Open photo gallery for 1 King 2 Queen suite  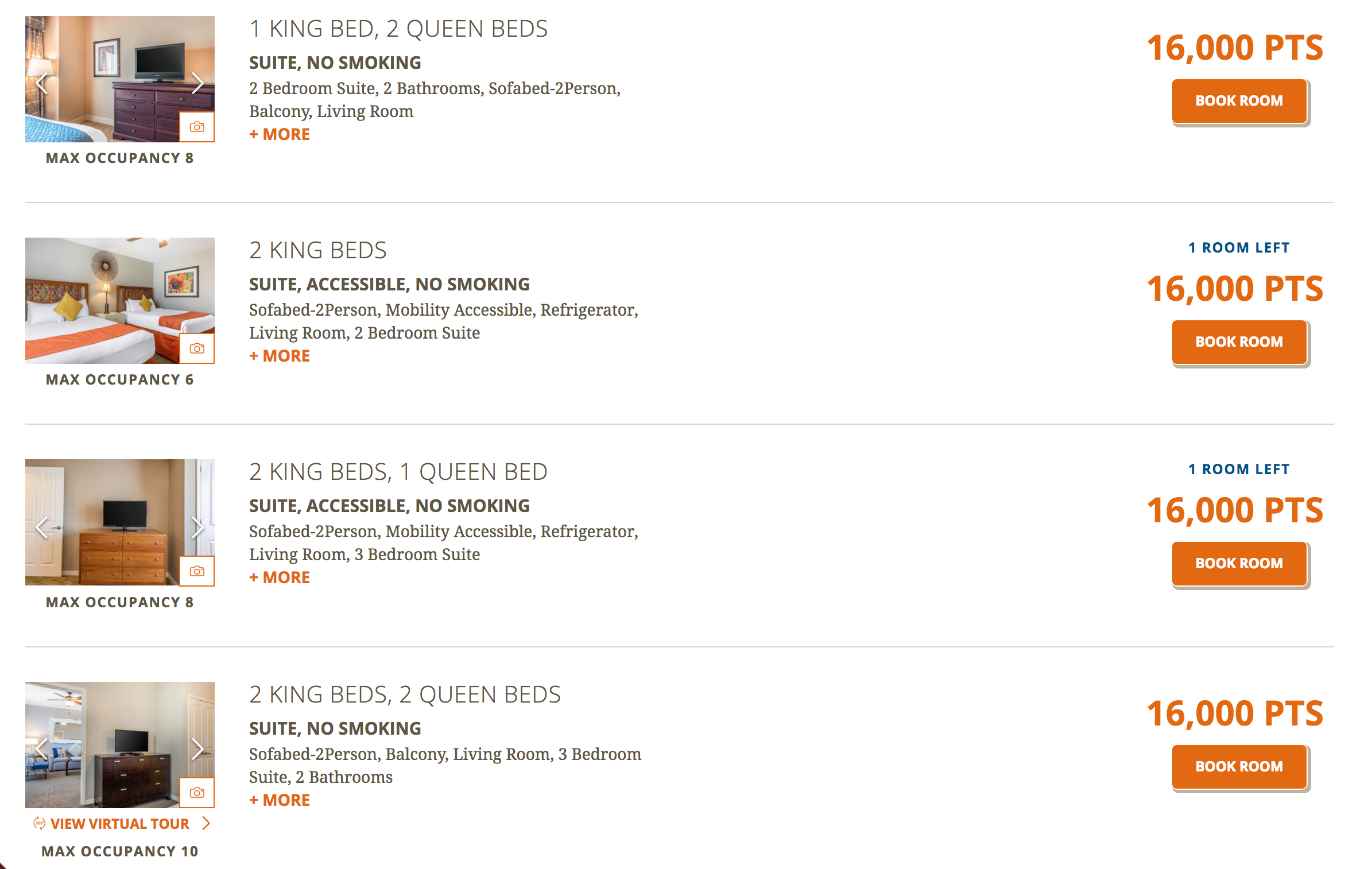(x=197, y=127)
